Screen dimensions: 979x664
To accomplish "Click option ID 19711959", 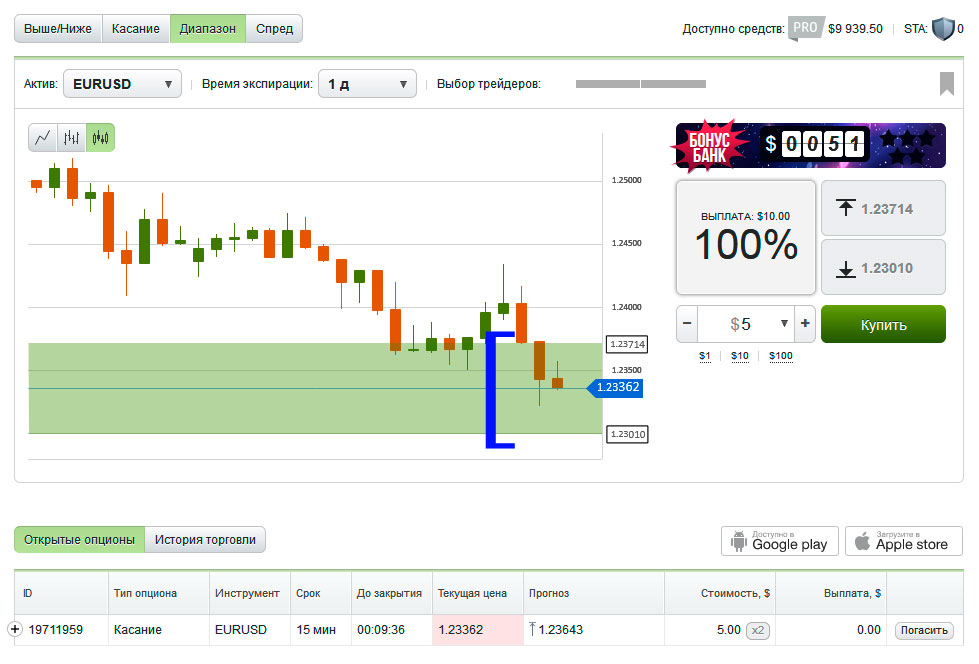I will (x=56, y=630).
